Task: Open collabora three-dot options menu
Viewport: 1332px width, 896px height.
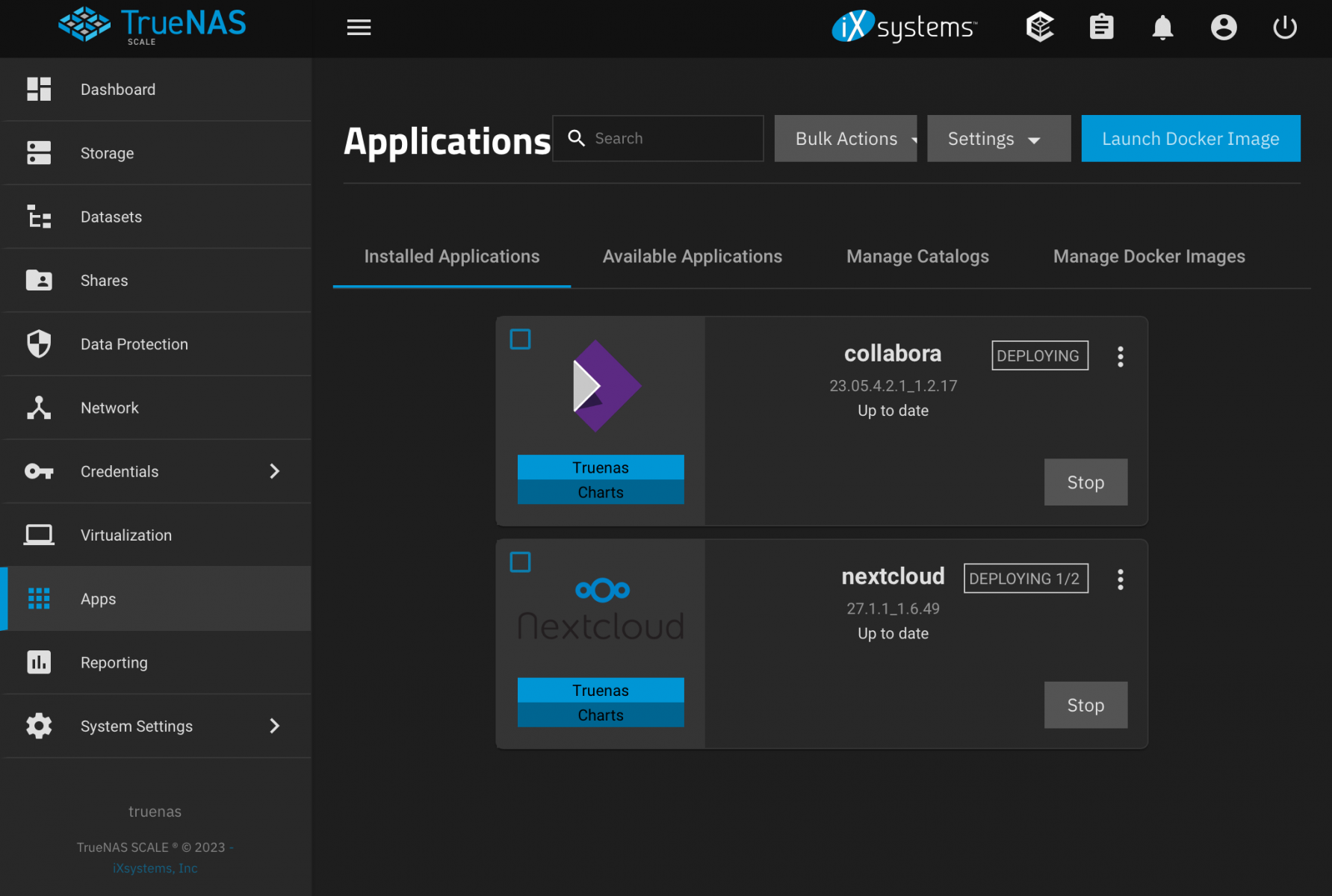Action: click(1120, 356)
